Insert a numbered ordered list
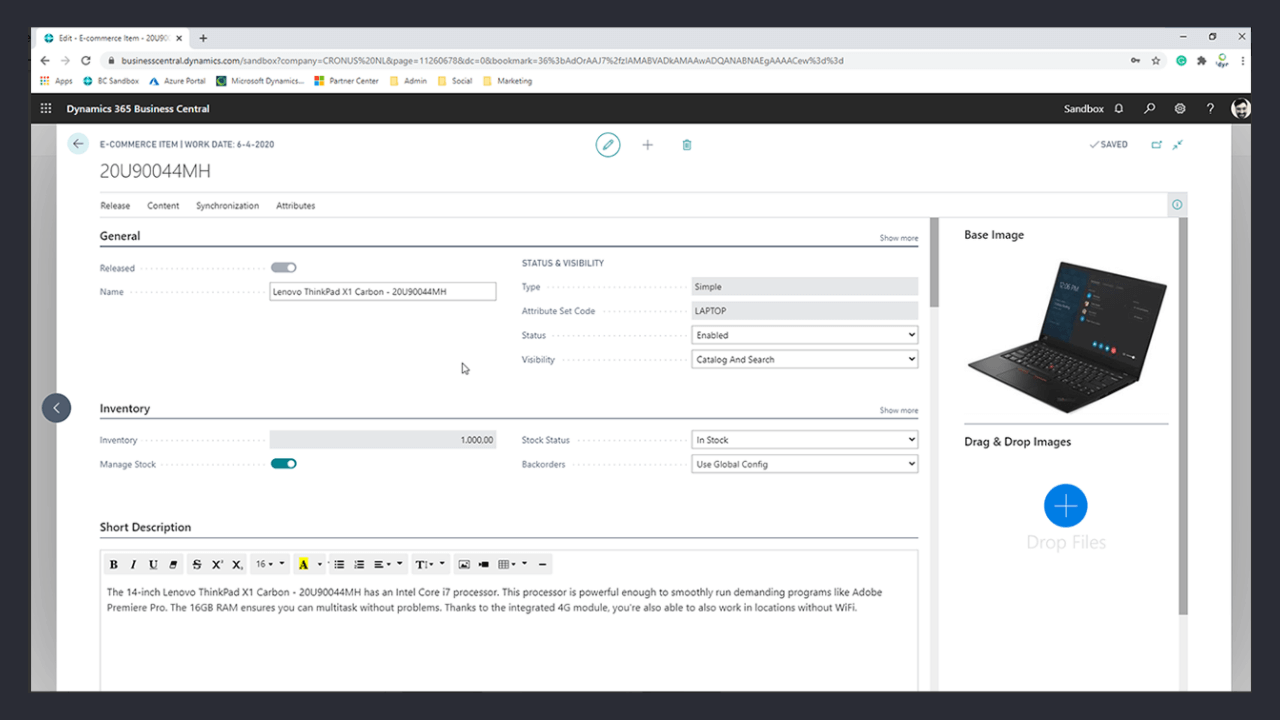1280x720 pixels. click(x=359, y=565)
